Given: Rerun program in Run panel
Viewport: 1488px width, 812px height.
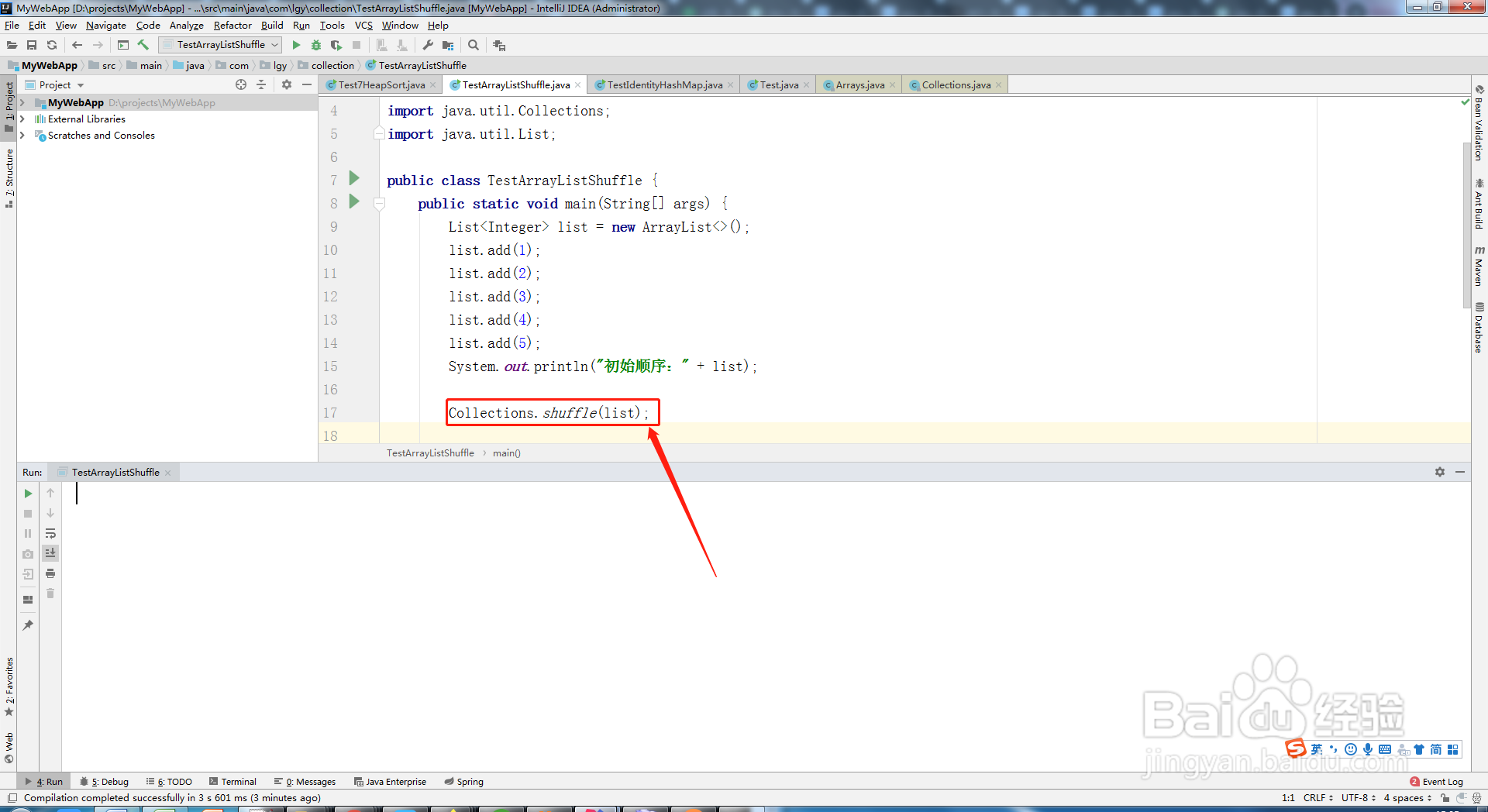Looking at the screenshot, I should (x=28, y=494).
